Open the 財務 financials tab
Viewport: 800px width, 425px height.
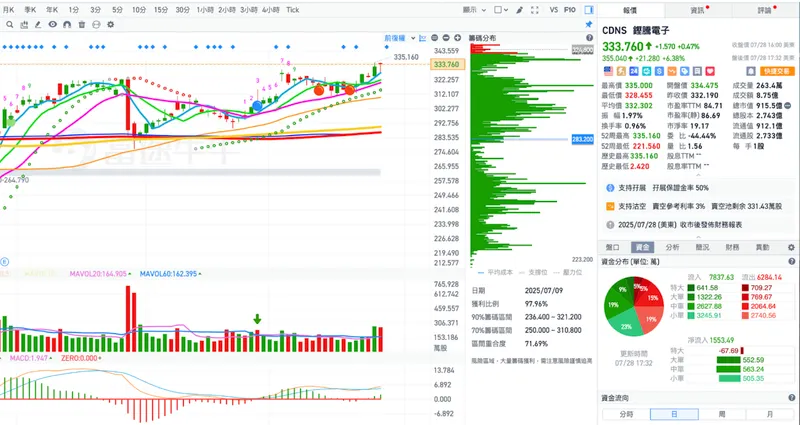click(x=733, y=247)
